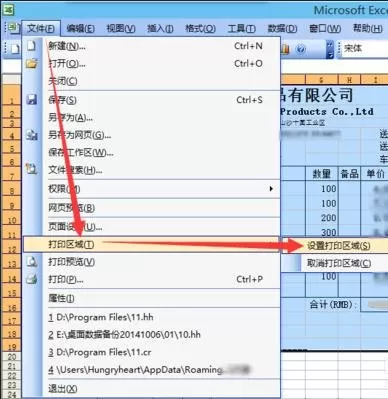Select column header I

point(375,80)
